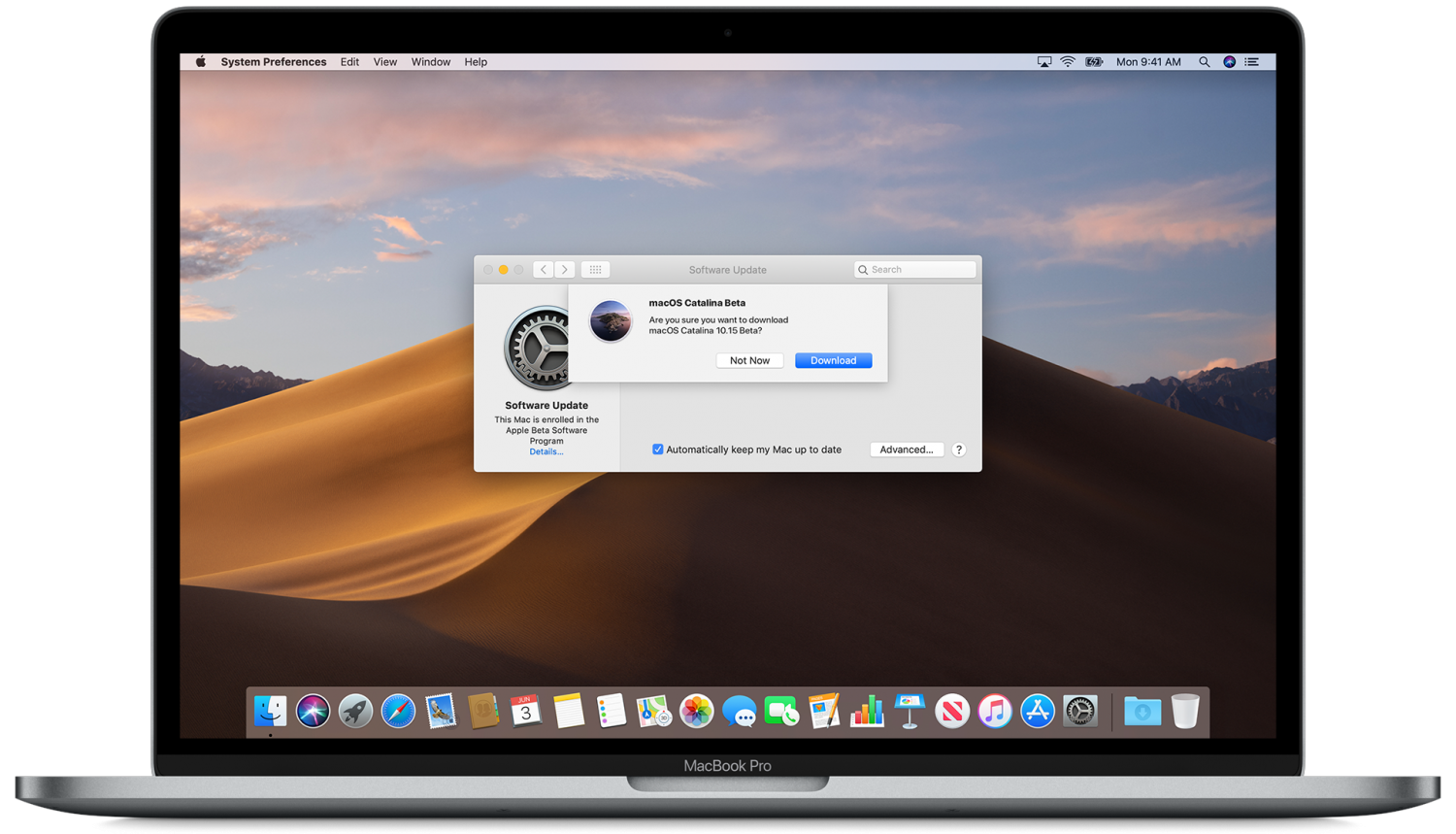Viewport: 1456px width, 834px height.
Task: Click the Download button in the dialog
Action: click(833, 360)
